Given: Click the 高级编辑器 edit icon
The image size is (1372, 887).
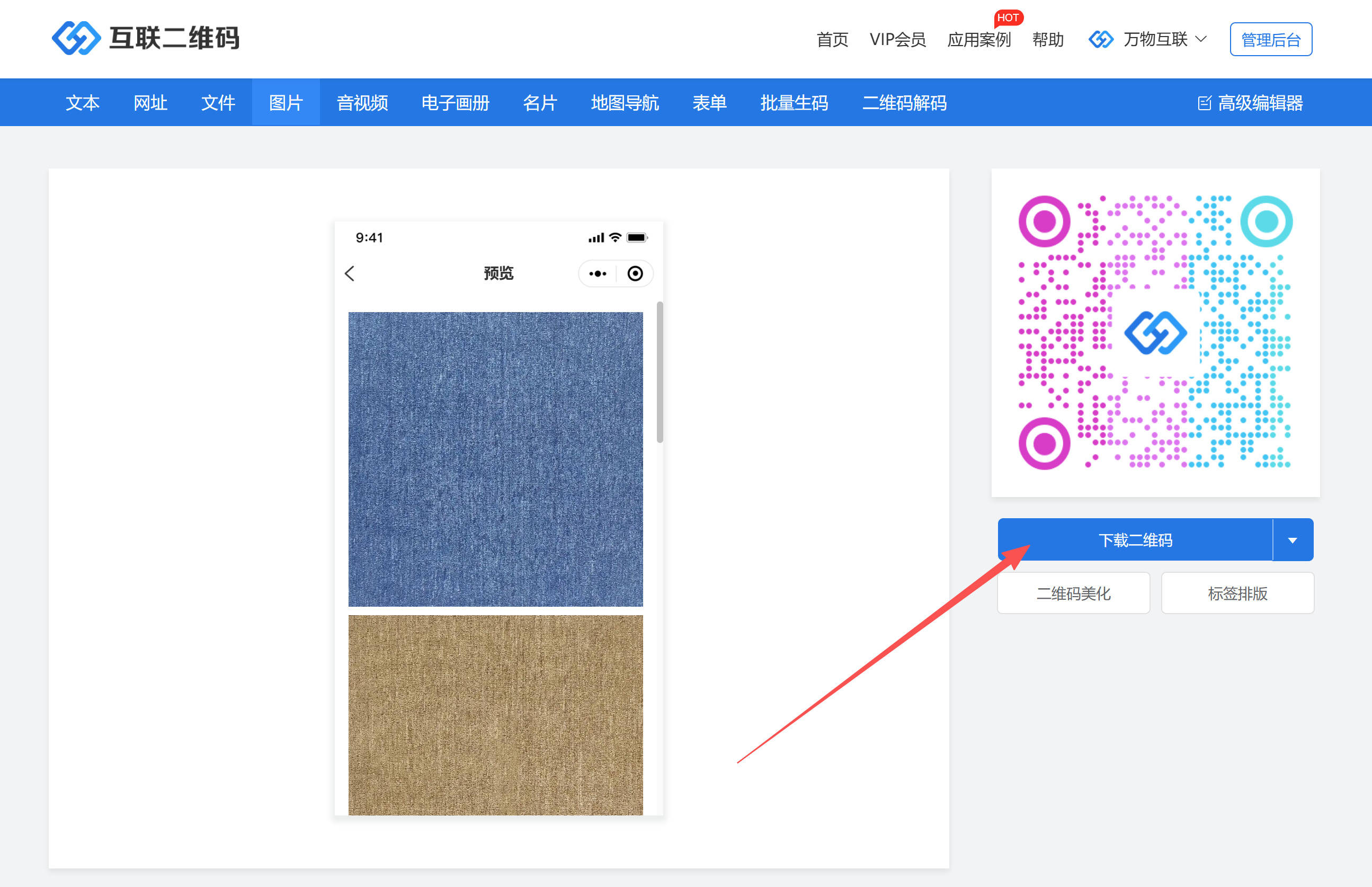Looking at the screenshot, I should pos(1204,103).
